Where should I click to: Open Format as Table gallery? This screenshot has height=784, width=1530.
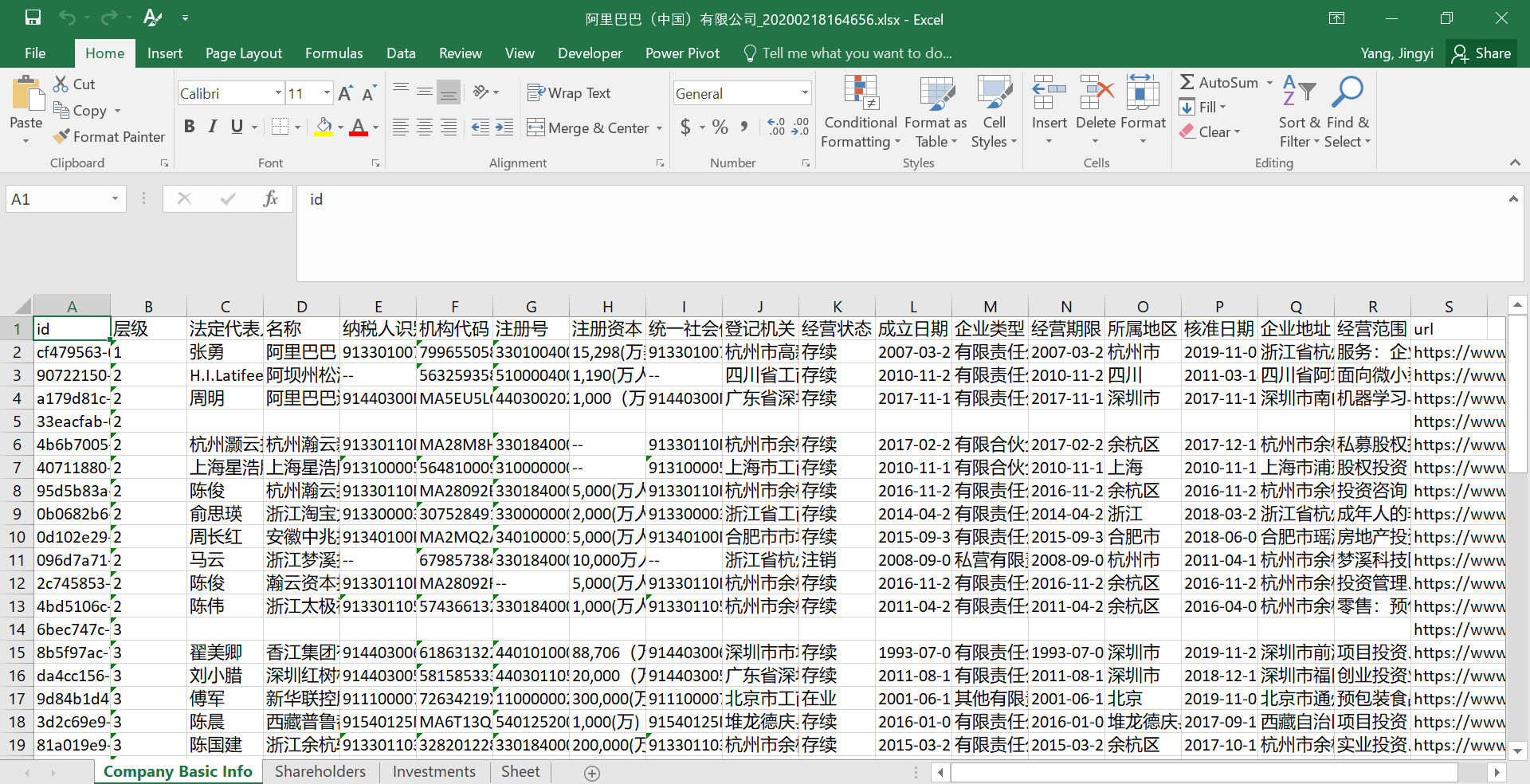936,112
